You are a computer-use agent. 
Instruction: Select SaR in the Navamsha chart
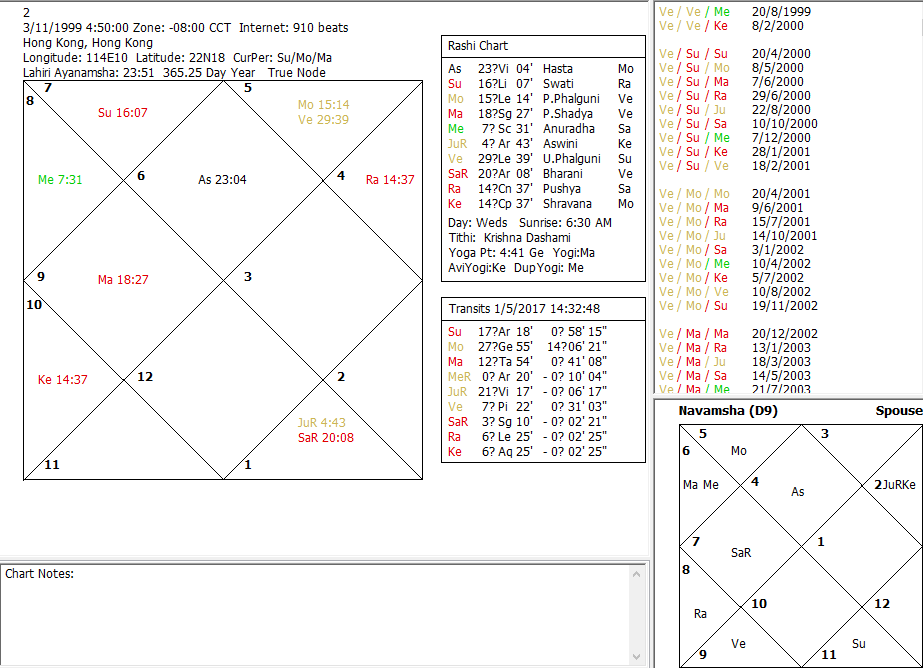[x=741, y=552]
